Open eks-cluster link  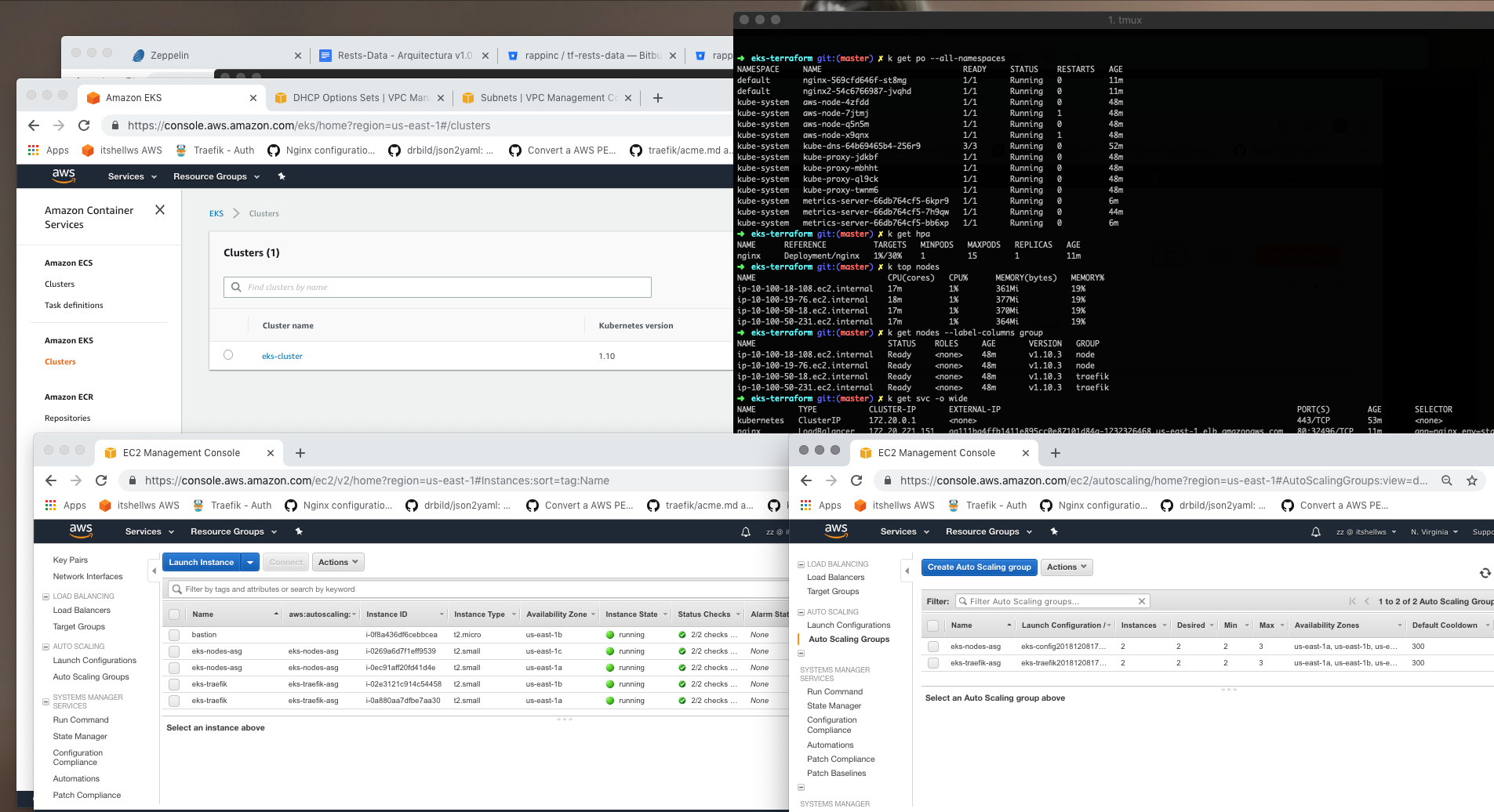point(282,356)
